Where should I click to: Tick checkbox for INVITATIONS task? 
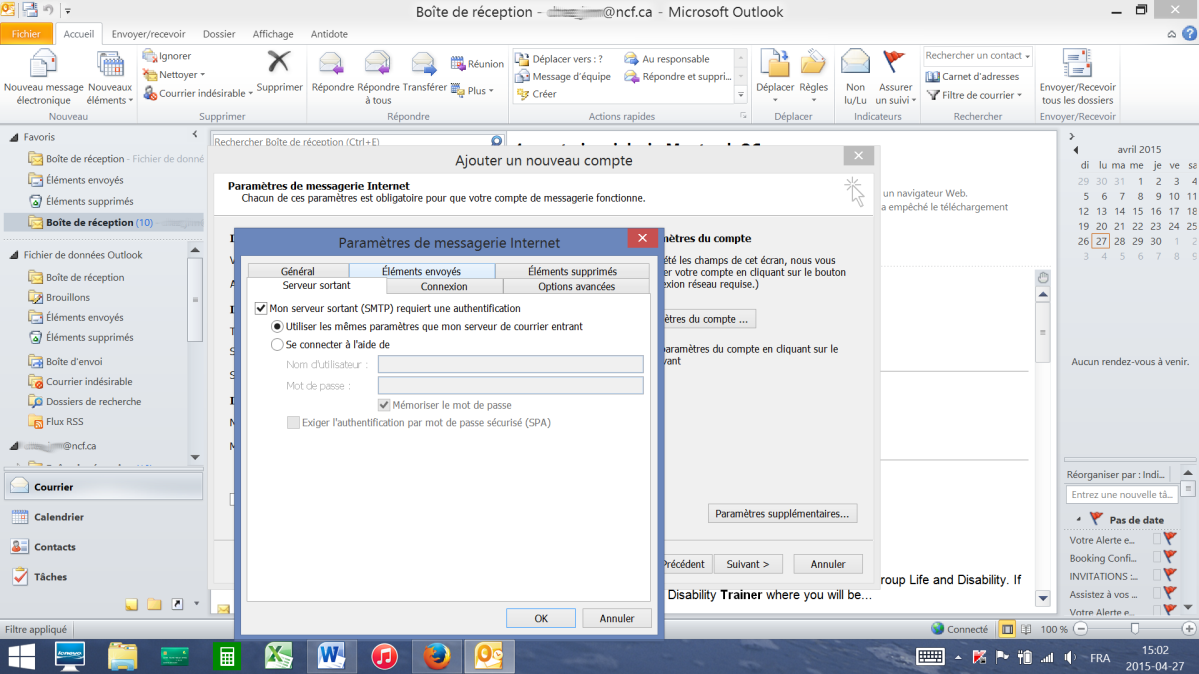point(1156,576)
